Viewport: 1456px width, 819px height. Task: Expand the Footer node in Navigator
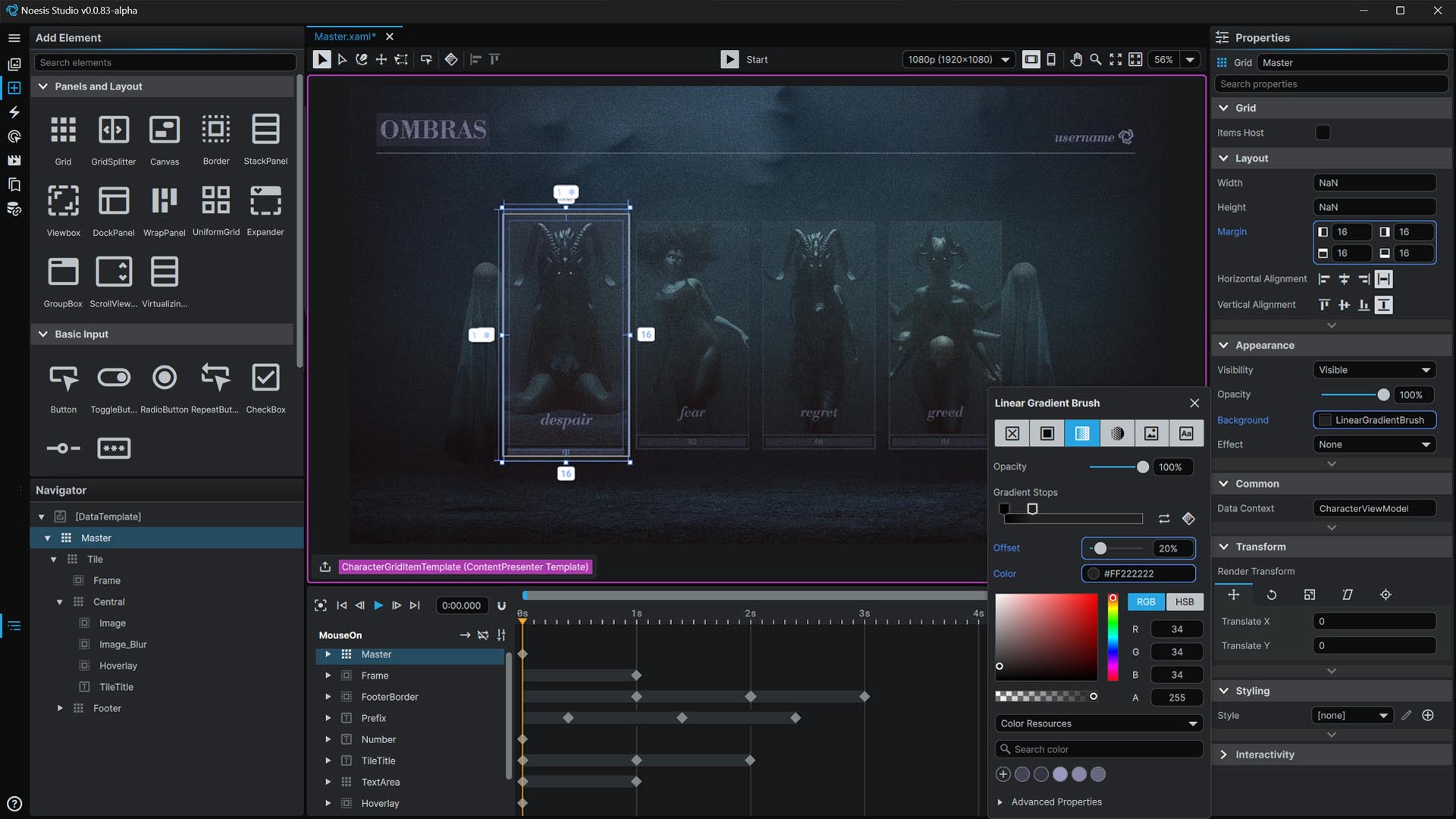pos(61,708)
